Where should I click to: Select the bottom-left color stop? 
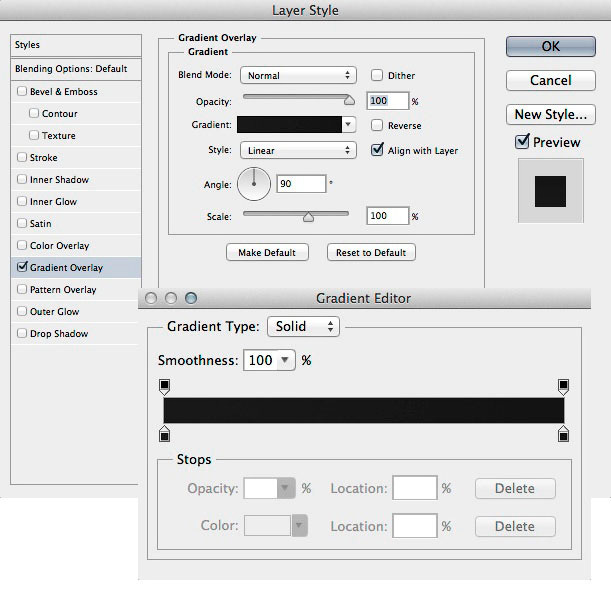[x=164, y=433]
